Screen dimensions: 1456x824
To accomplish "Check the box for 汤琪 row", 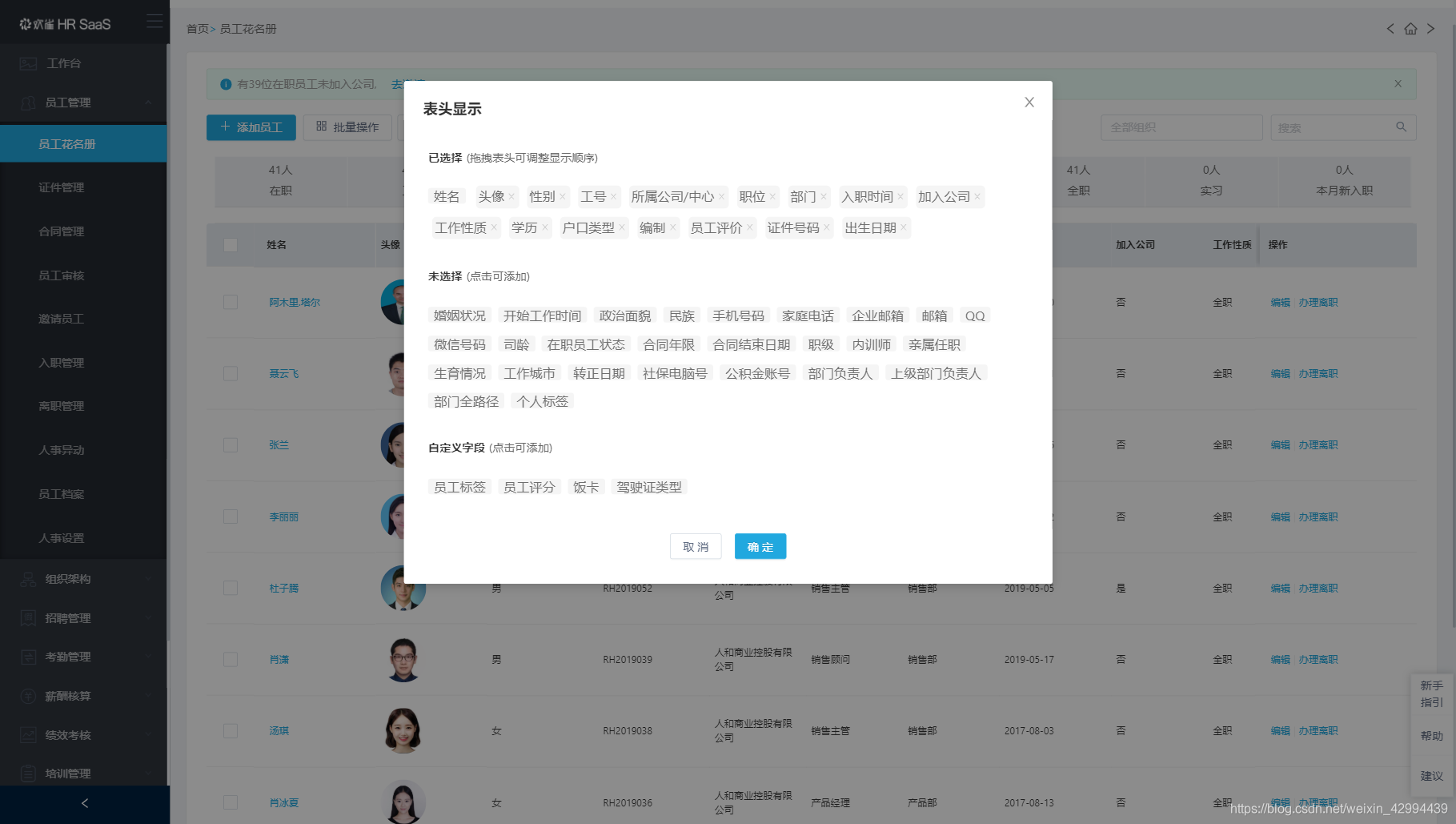I will pyautogui.click(x=231, y=731).
